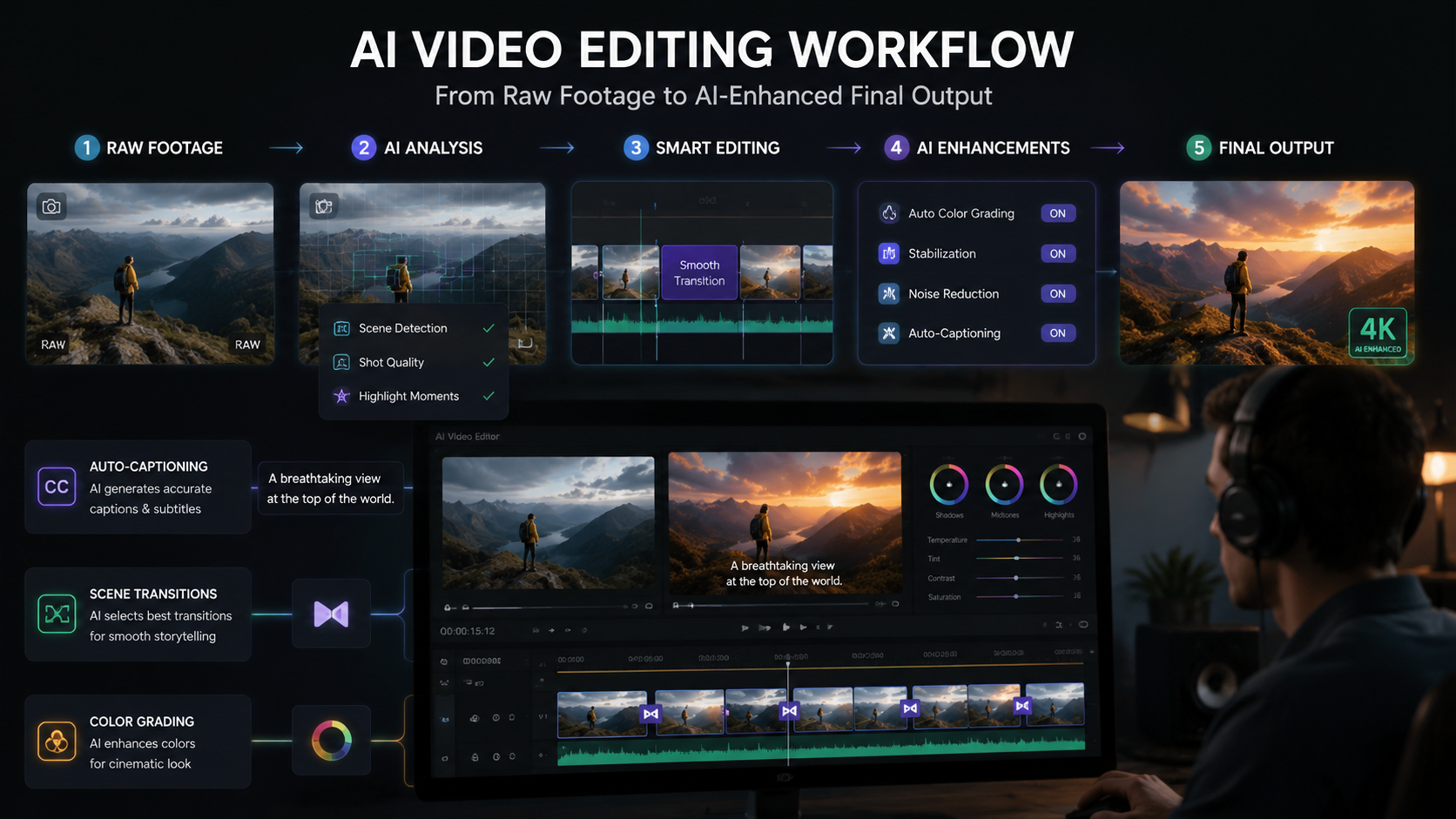Click the Saturation slider
1456x819 pixels.
[1021, 596]
